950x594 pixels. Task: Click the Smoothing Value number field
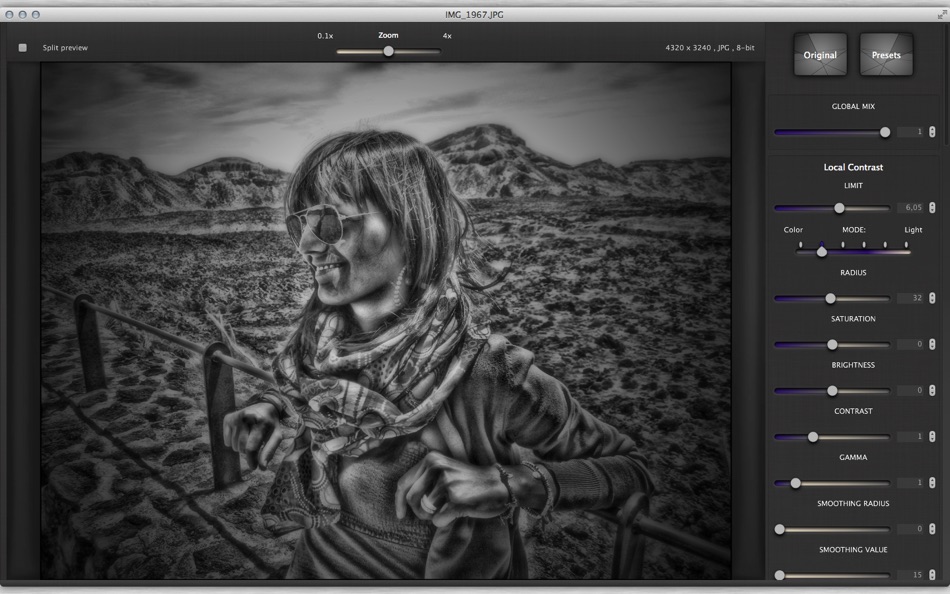click(x=910, y=574)
